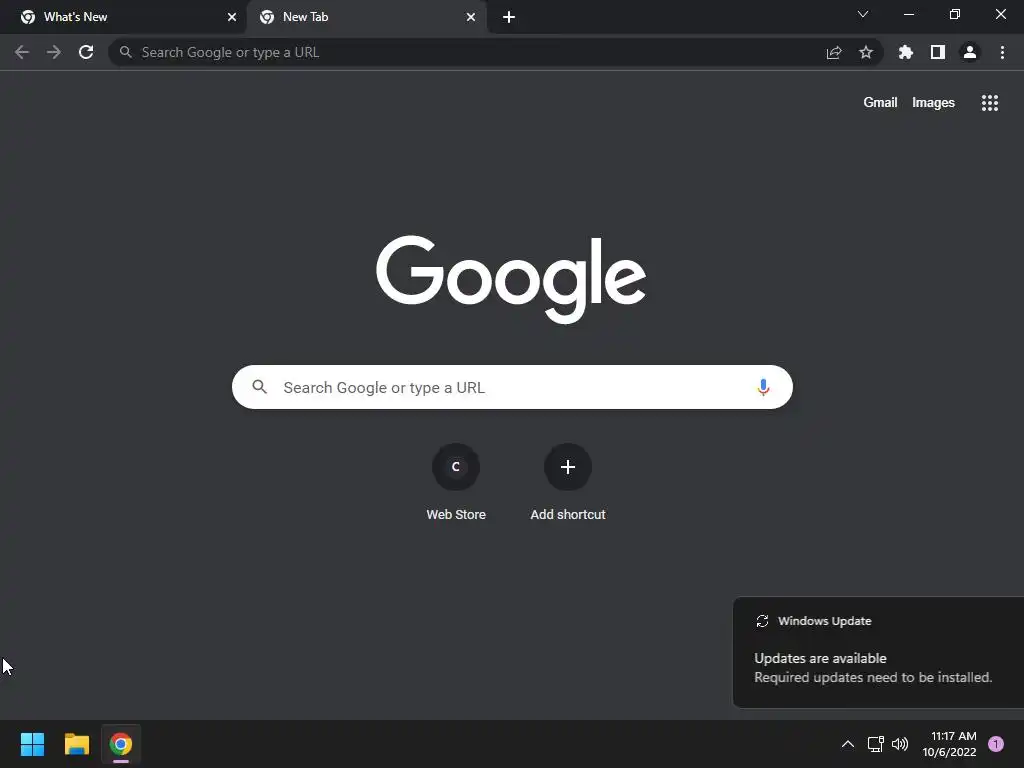Open network status tray icon
1024x768 pixels.
(x=875, y=744)
